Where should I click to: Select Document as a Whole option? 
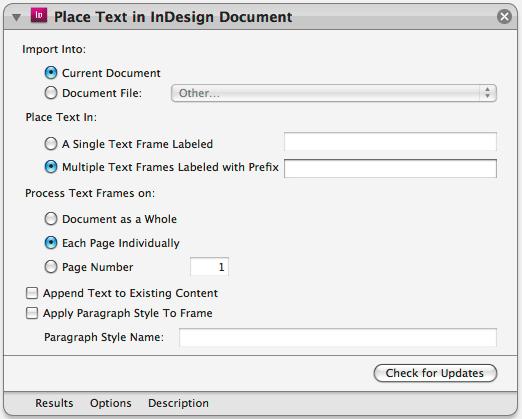(51, 219)
